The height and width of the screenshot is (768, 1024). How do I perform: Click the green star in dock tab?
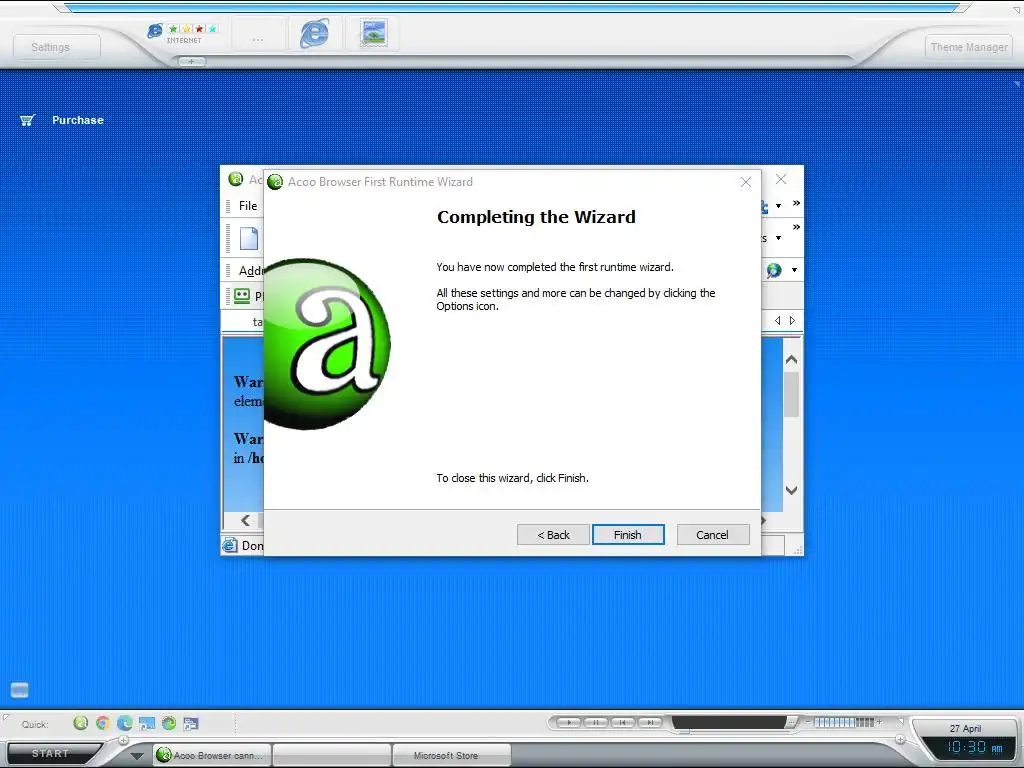pos(173,29)
